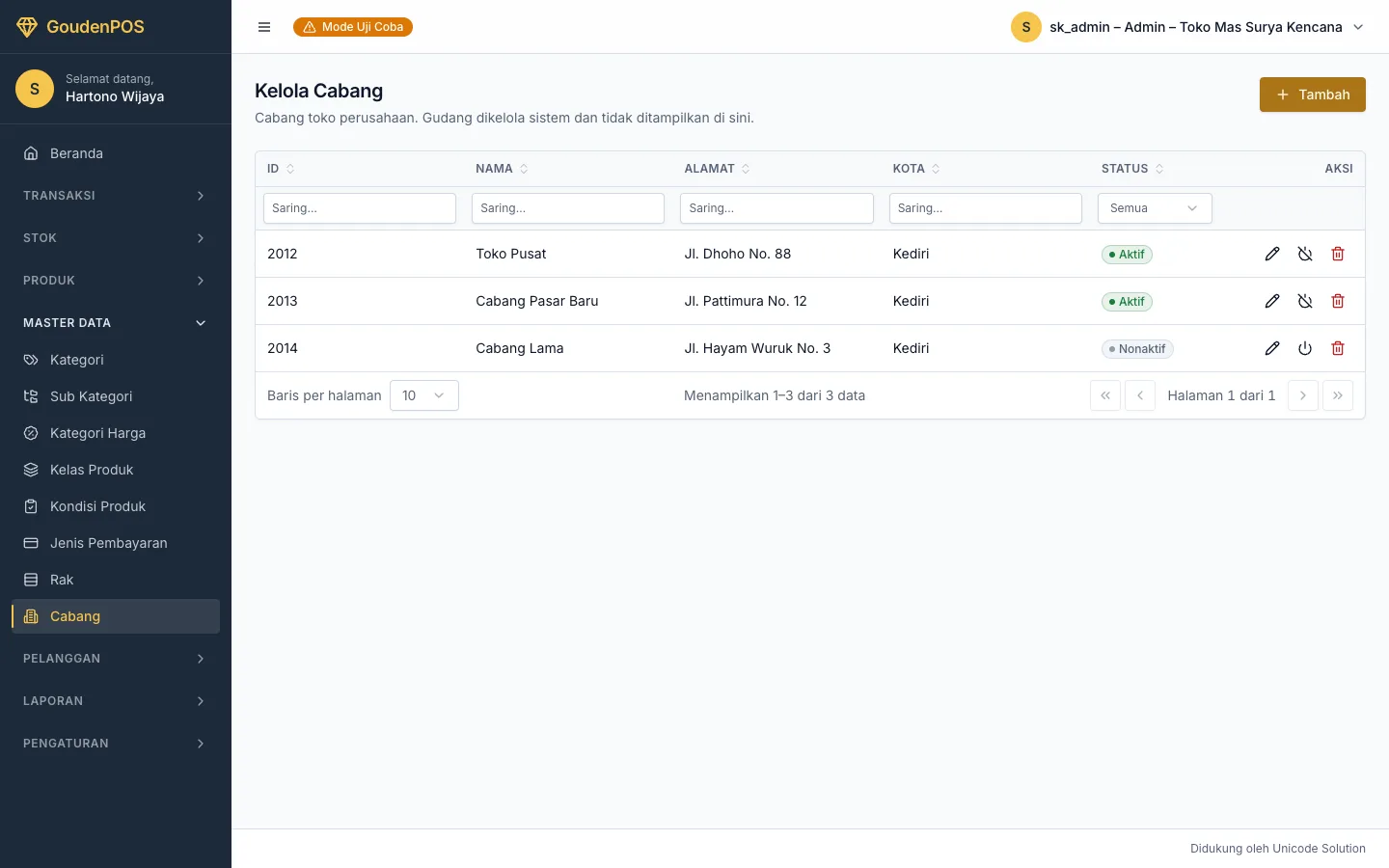Sort table by Kota column
The height and width of the screenshot is (868, 1389).
916,169
